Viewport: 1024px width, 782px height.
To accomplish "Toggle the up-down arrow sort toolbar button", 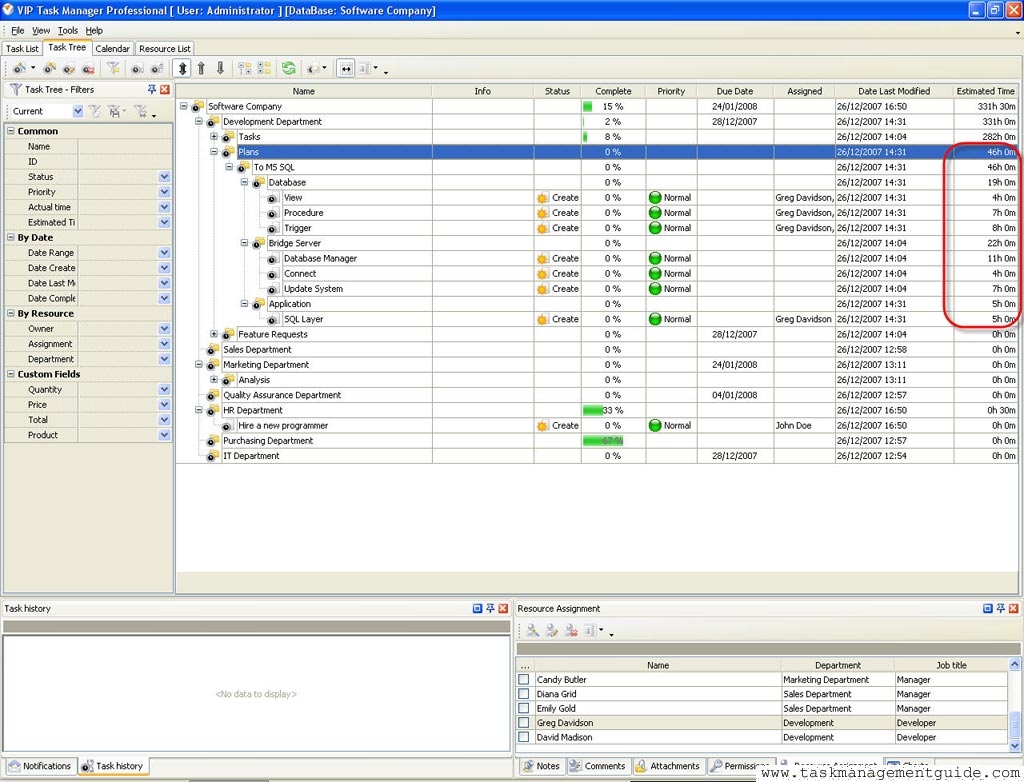I will [182, 68].
